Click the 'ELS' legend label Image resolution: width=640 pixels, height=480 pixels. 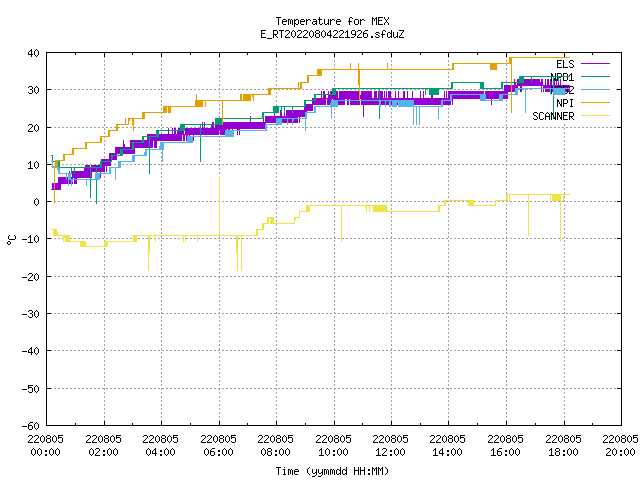tap(565, 64)
